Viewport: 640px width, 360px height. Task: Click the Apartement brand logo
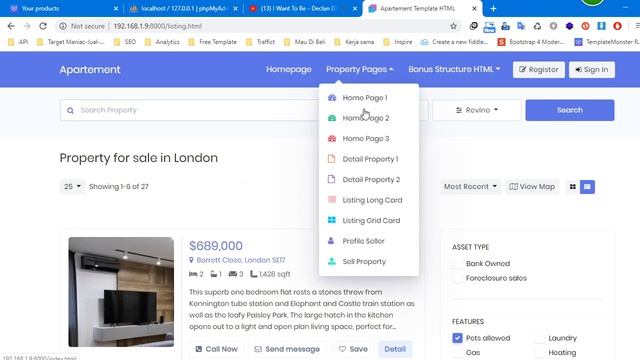click(x=90, y=69)
